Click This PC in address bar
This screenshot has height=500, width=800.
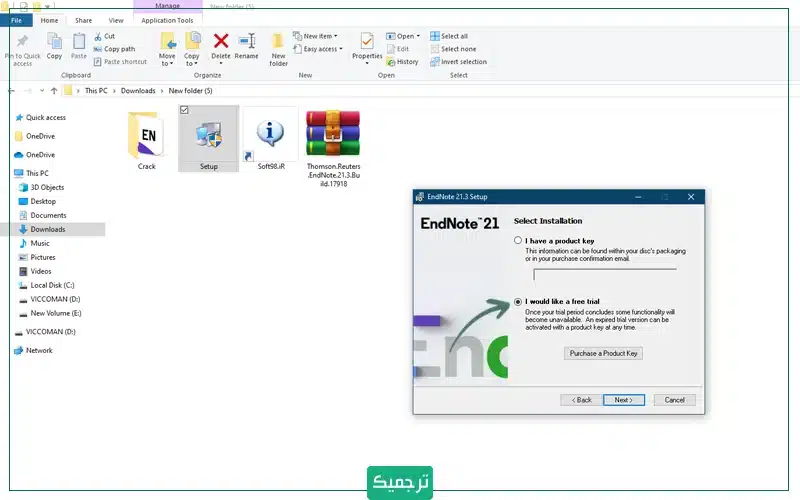pyautogui.click(x=96, y=91)
